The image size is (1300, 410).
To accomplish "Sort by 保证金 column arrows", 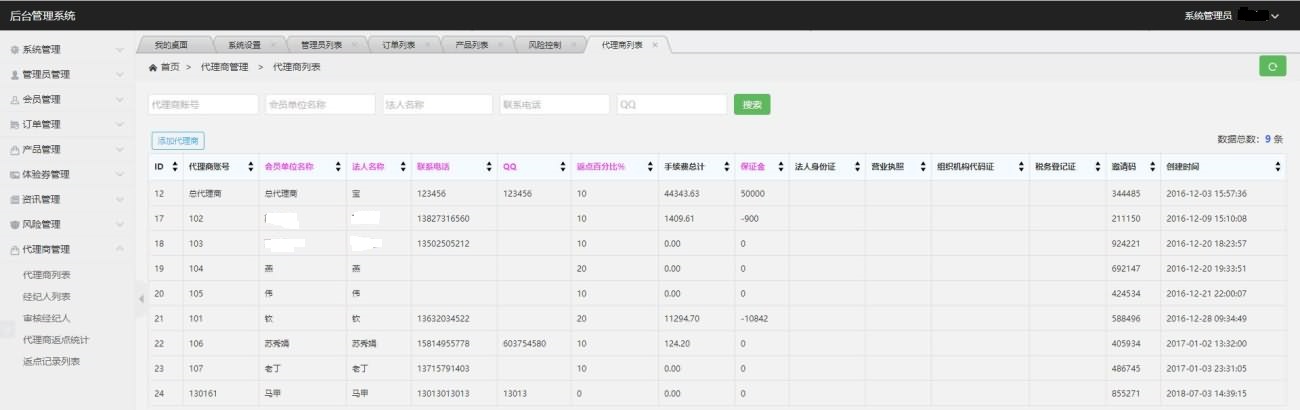I will (780, 166).
